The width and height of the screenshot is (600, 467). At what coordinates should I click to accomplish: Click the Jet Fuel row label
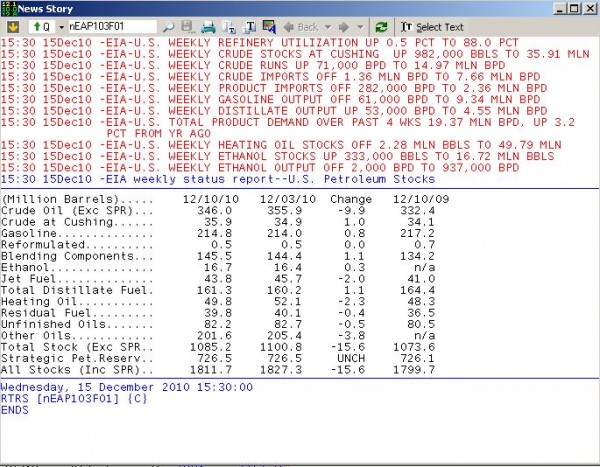[x=77, y=279]
